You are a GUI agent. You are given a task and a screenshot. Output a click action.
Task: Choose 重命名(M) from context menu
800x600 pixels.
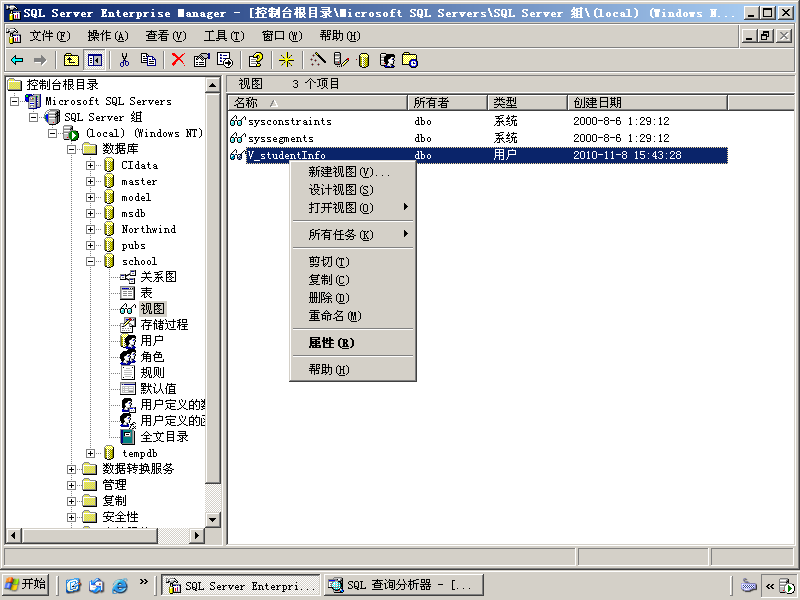(x=353, y=316)
